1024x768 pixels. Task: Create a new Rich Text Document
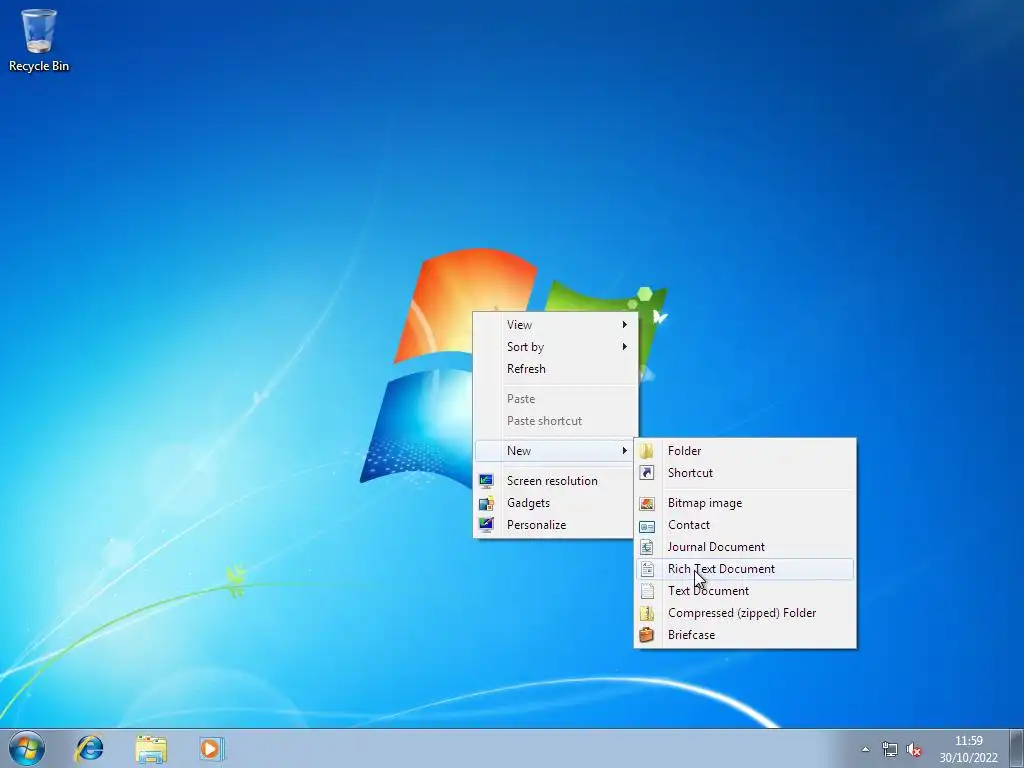(744, 569)
